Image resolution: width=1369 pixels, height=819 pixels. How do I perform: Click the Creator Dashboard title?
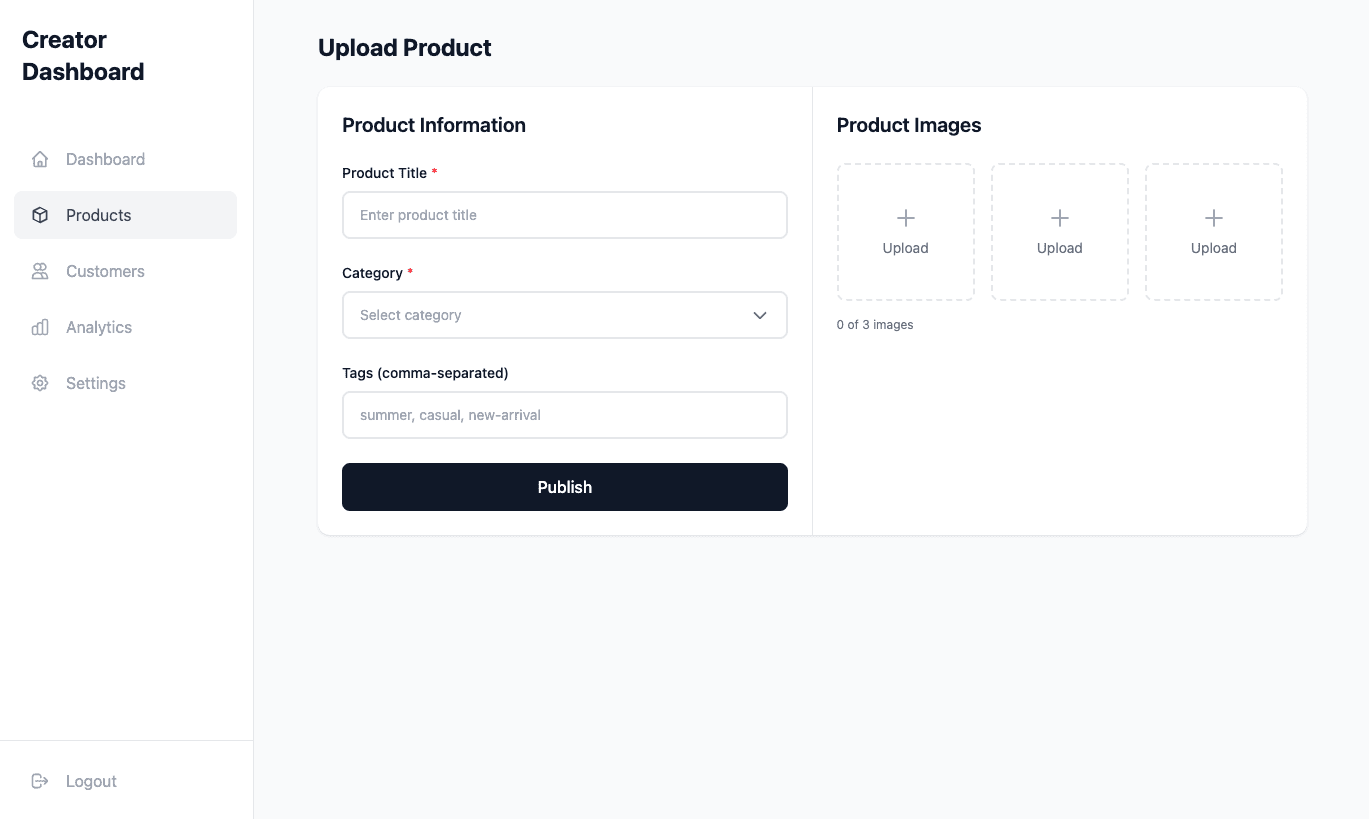click(83, 55)
